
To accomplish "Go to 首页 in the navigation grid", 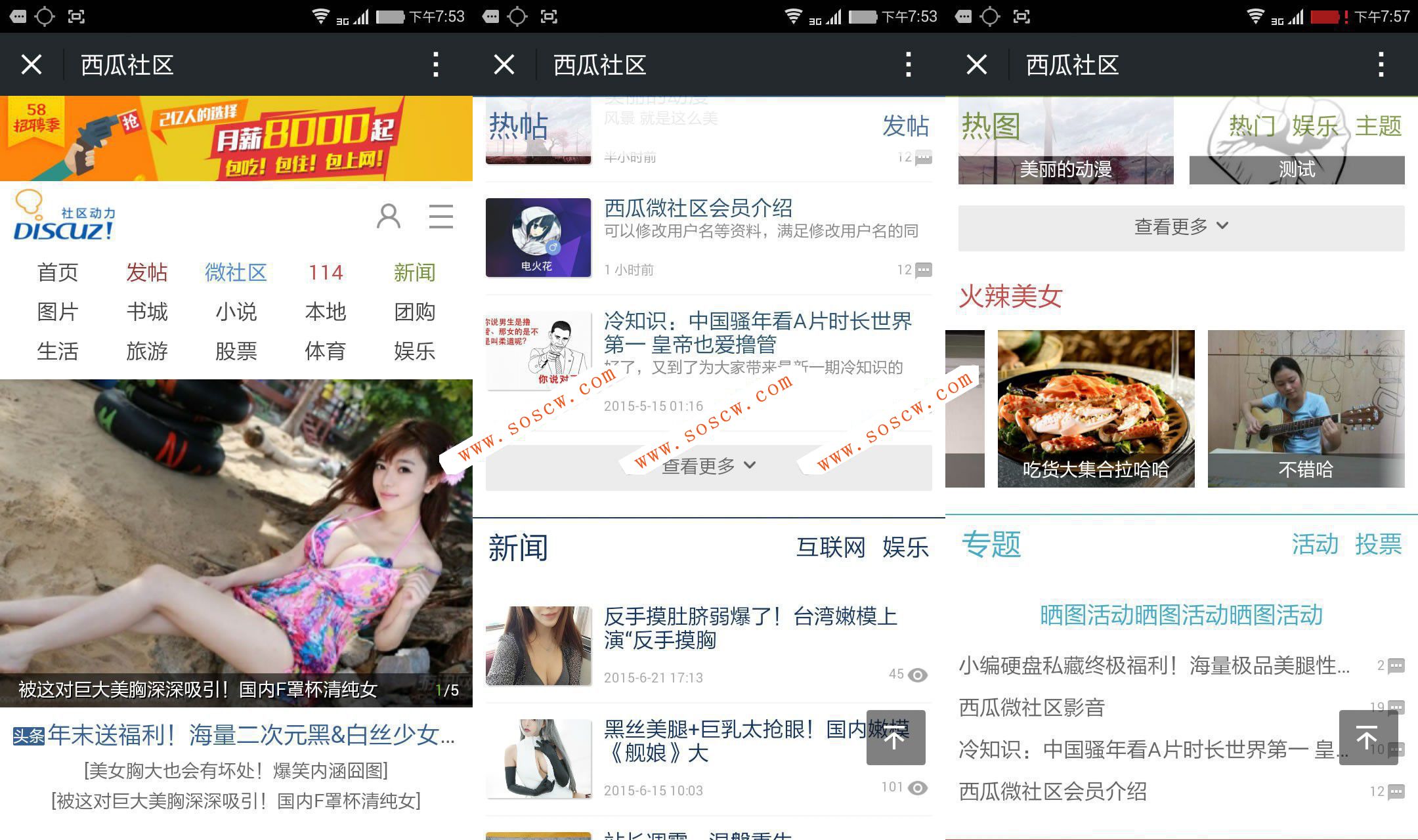I will (58, 272).
